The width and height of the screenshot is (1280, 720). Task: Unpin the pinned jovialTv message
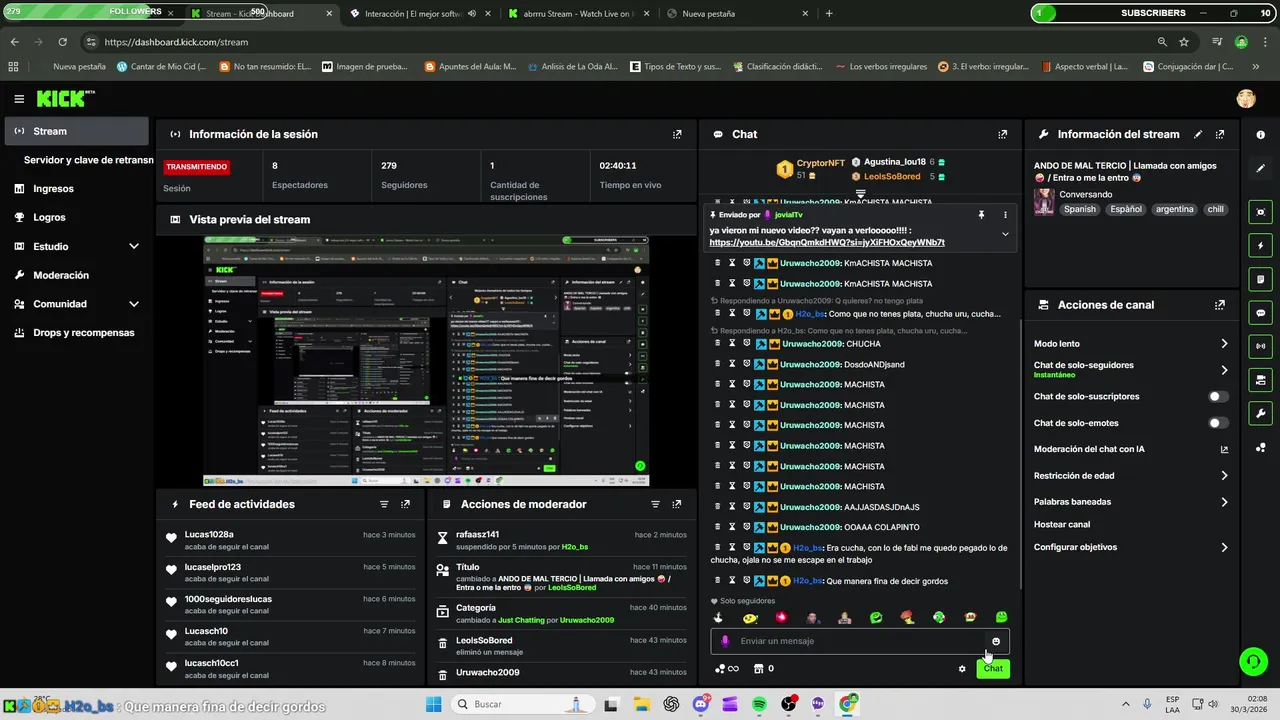tap(981, 215)
